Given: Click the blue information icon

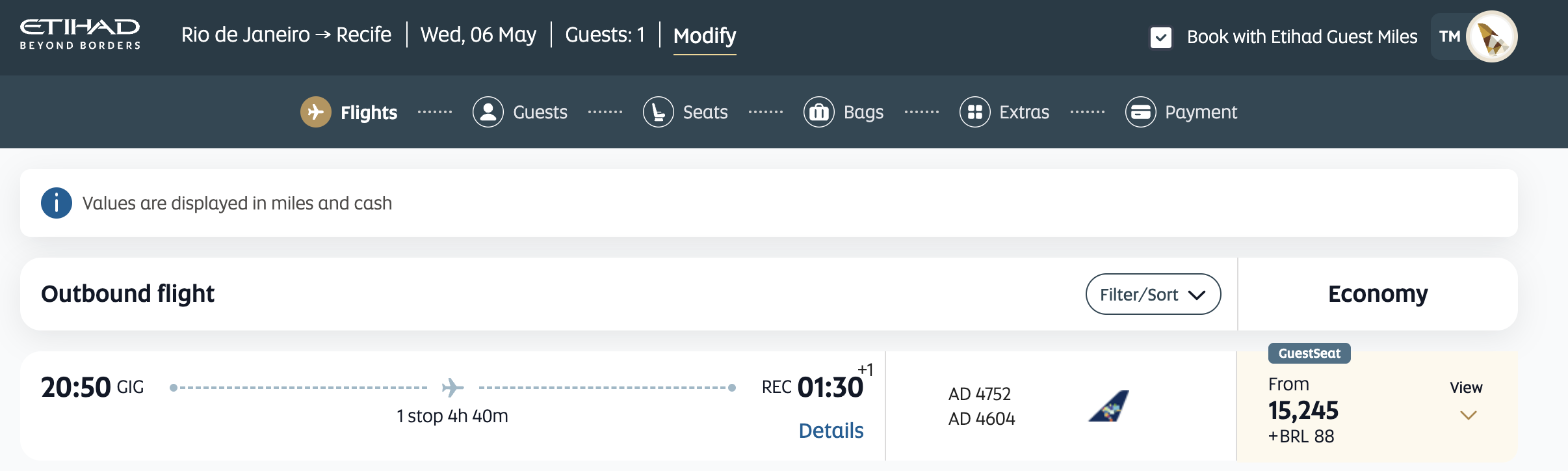Looking at the screenshot, I should click(x=57, y=203).
